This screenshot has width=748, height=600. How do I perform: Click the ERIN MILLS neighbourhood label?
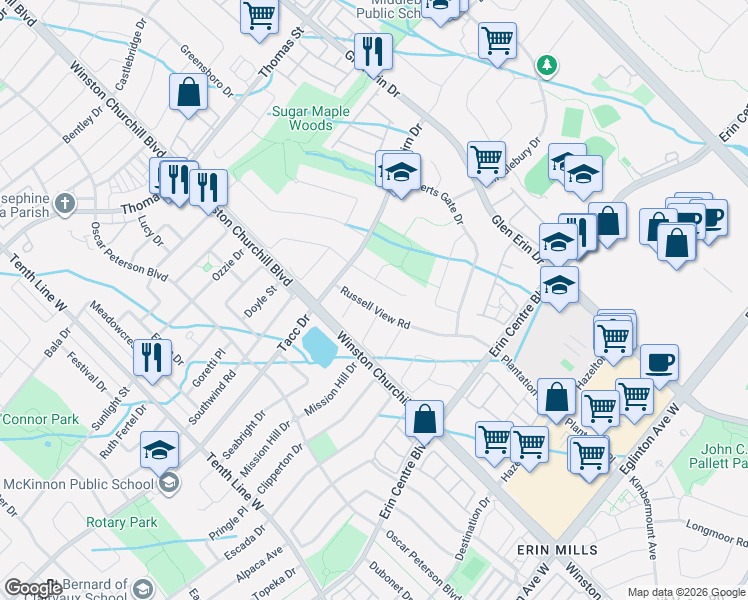(x=558, y=550)
